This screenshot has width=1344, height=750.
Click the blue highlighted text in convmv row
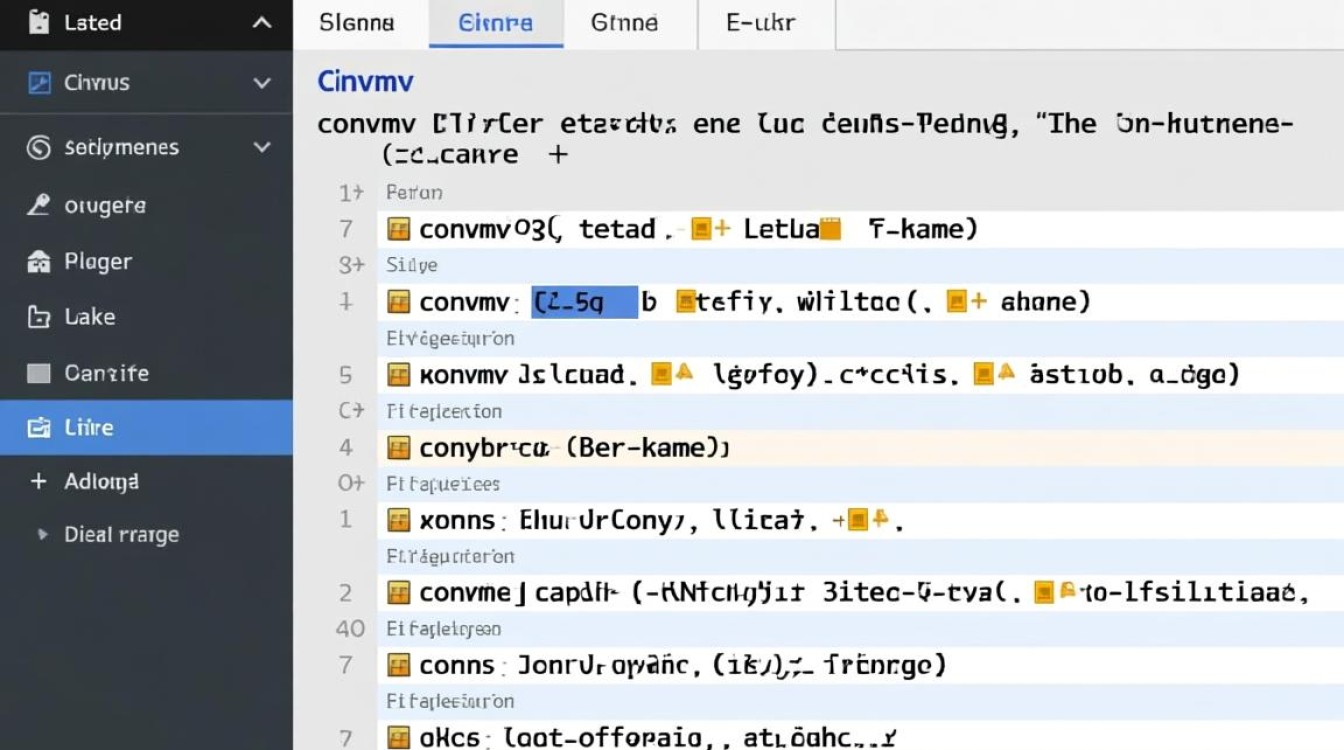coord(584,301)
